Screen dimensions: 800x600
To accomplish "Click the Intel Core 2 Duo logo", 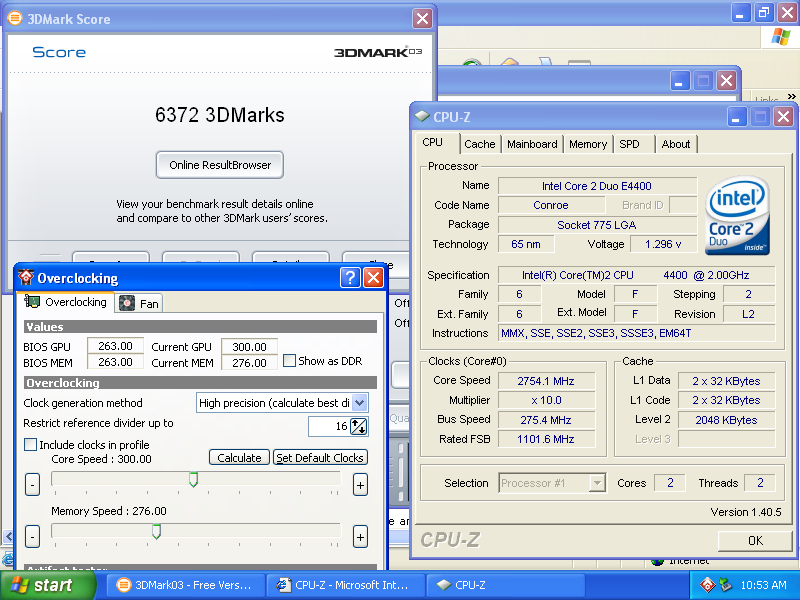I will click(x=737, y=215).
